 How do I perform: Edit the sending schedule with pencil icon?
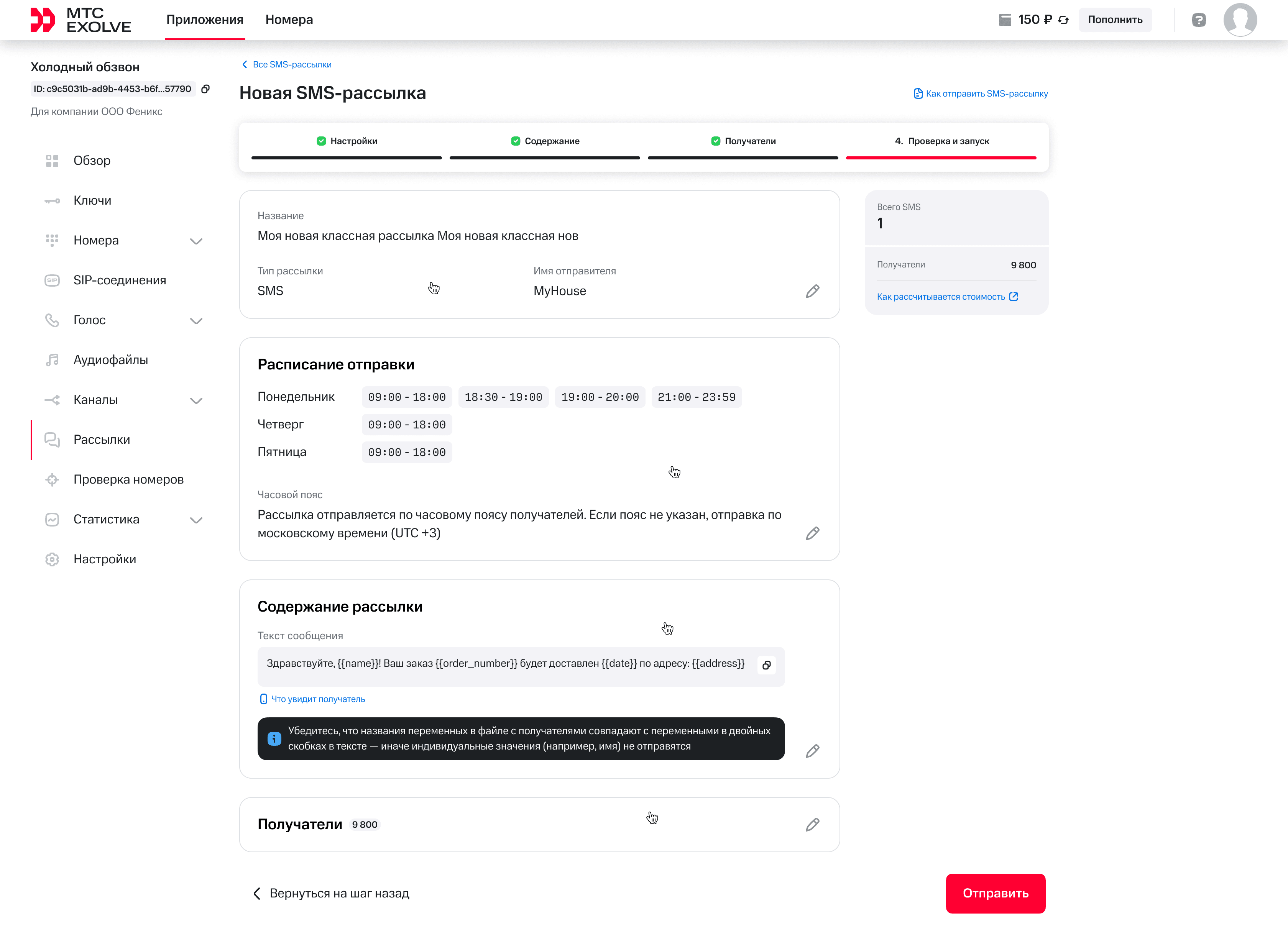[x=812, y=533]
